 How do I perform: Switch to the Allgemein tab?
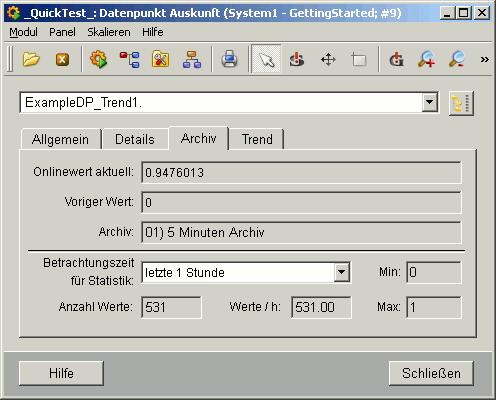[x=61, y=139]
